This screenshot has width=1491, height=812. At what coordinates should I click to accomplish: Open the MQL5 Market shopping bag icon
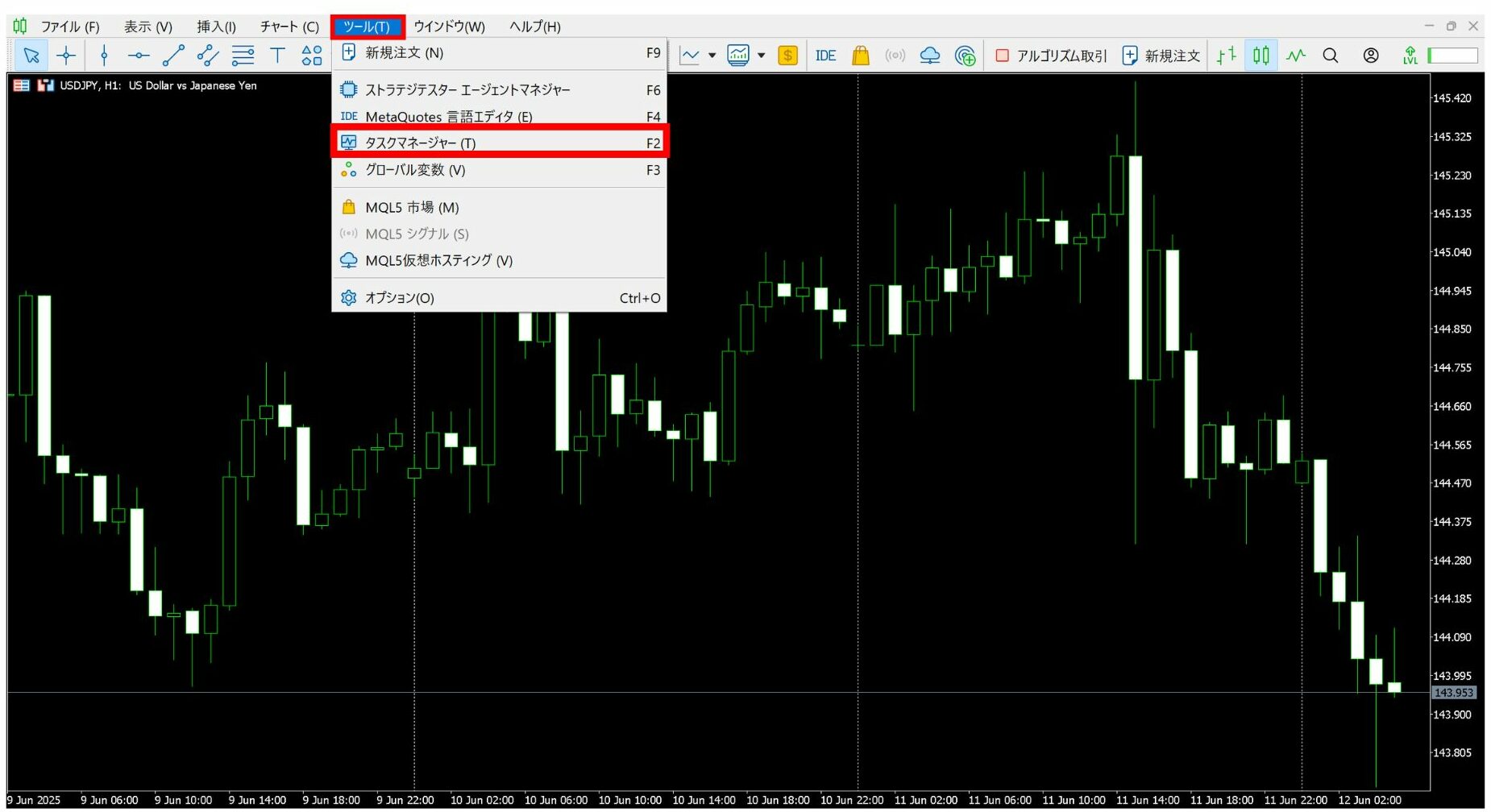(861, 56)
